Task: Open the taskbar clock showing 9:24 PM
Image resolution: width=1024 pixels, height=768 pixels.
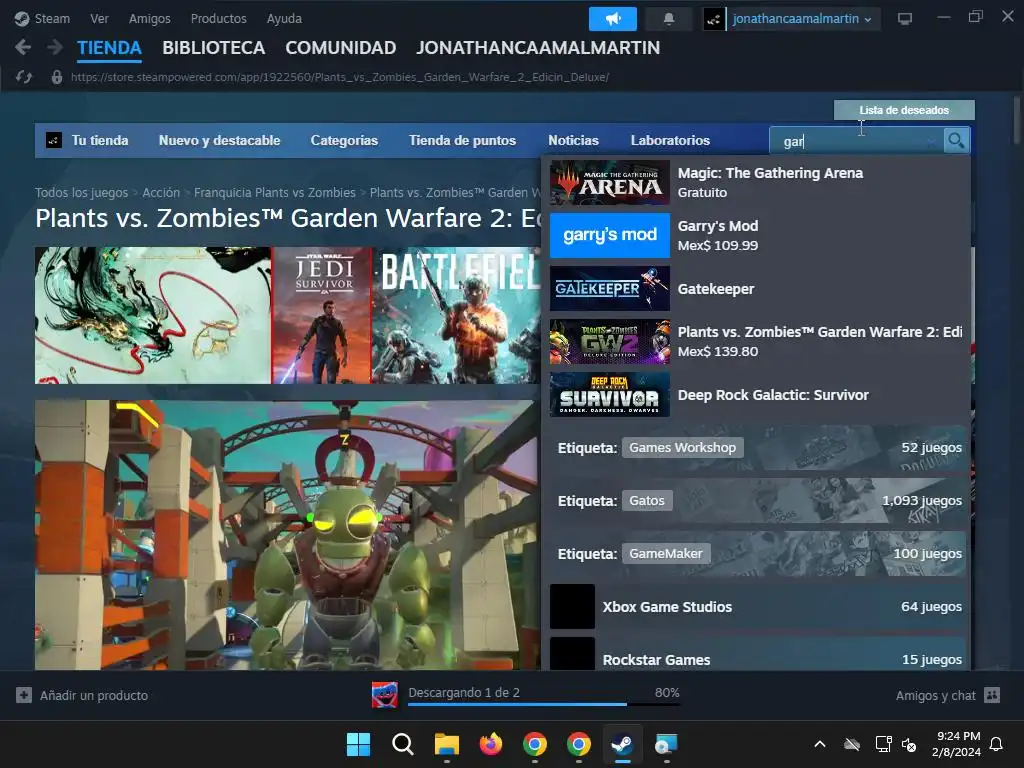Action: tap(956, 744)
